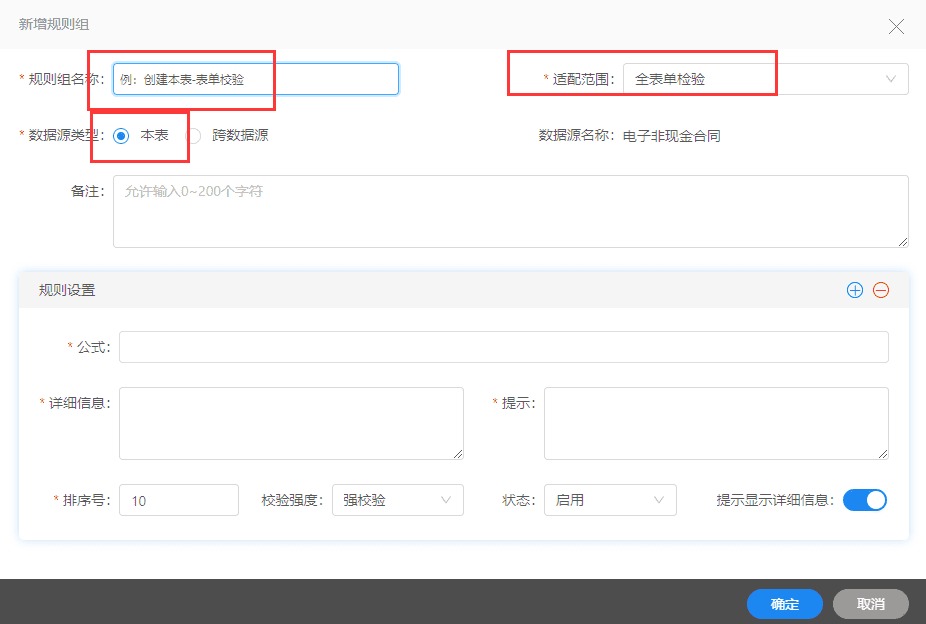Click the 电子非现金合同 data source name
Screen dimensions: 926x624
point(671,136)
